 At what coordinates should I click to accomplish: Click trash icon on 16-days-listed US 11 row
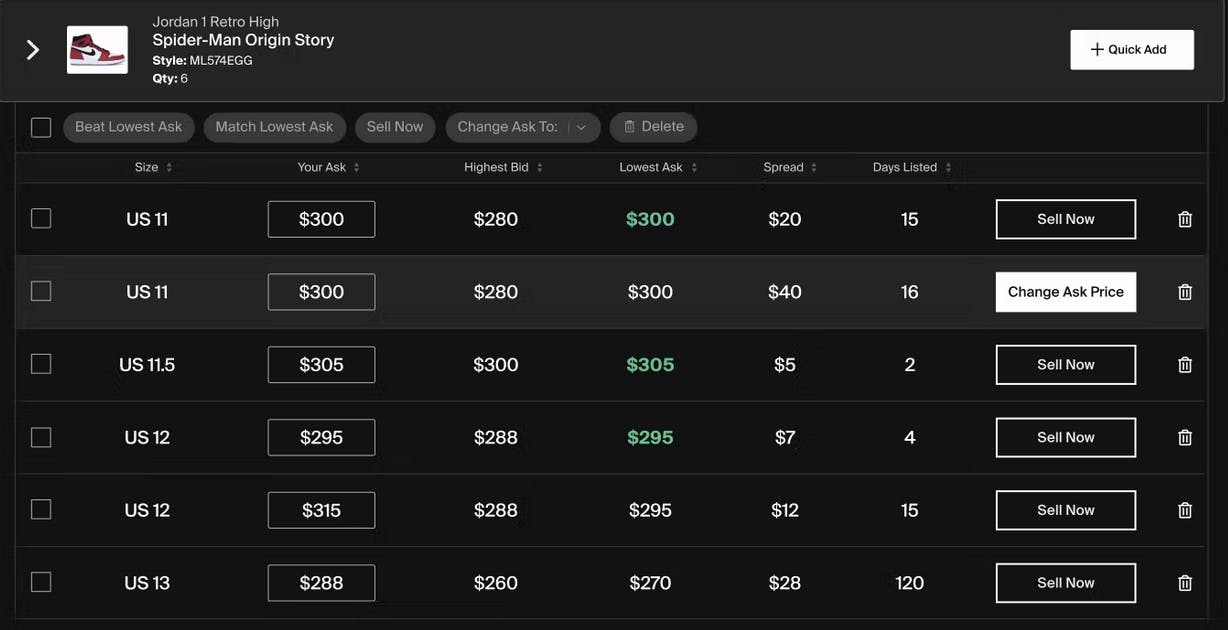[x=1185, y=292]
